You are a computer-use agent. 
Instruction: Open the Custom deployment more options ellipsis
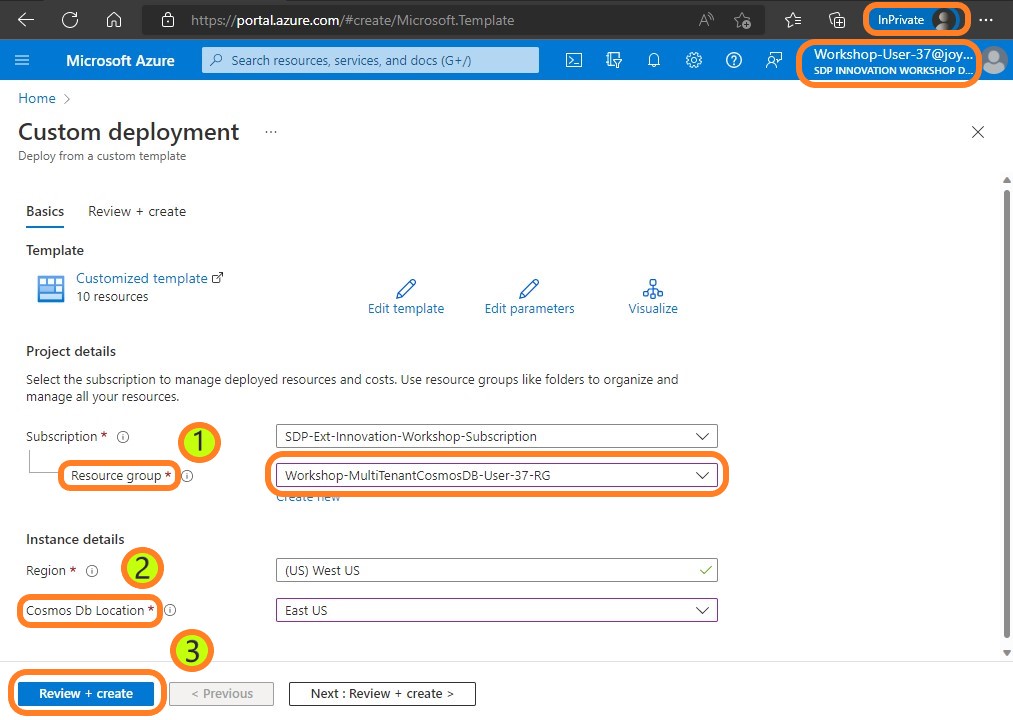click(x=271, y=132)
